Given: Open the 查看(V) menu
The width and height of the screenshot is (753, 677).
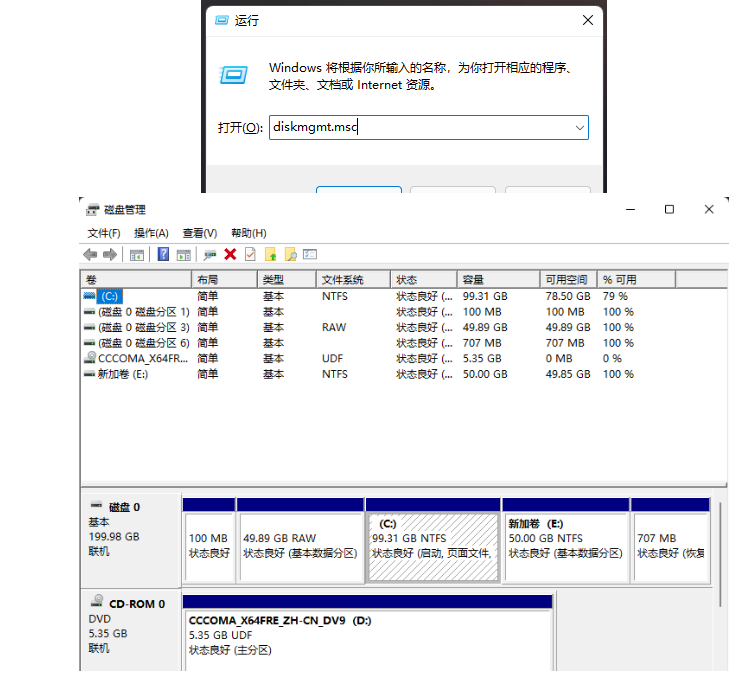Looking at the screenshot, I should 200,233.
